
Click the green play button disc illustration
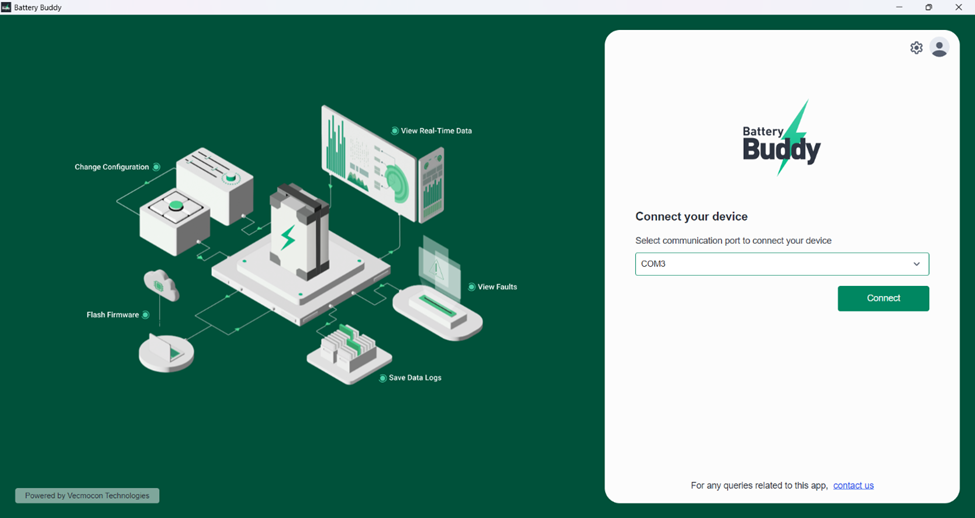tap(167, 353)
